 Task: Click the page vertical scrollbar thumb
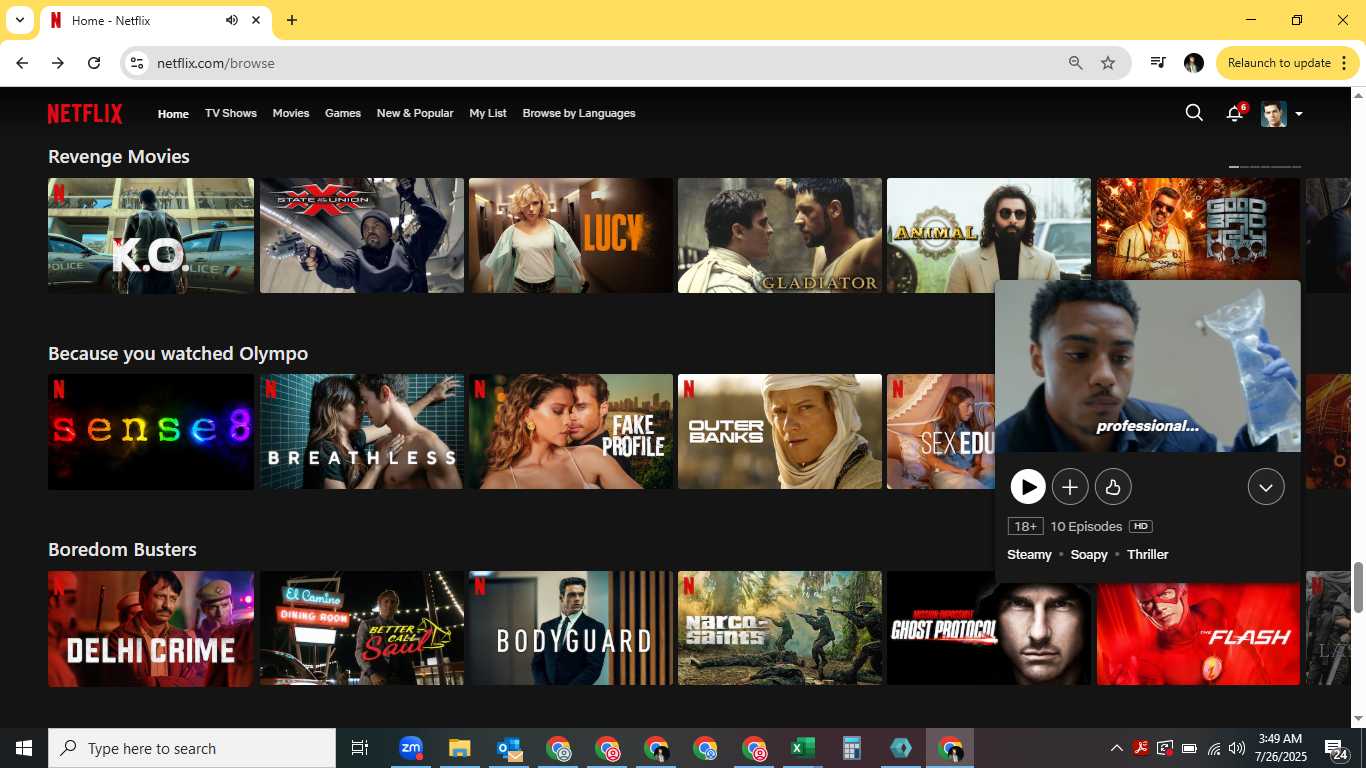point(1358,587)
